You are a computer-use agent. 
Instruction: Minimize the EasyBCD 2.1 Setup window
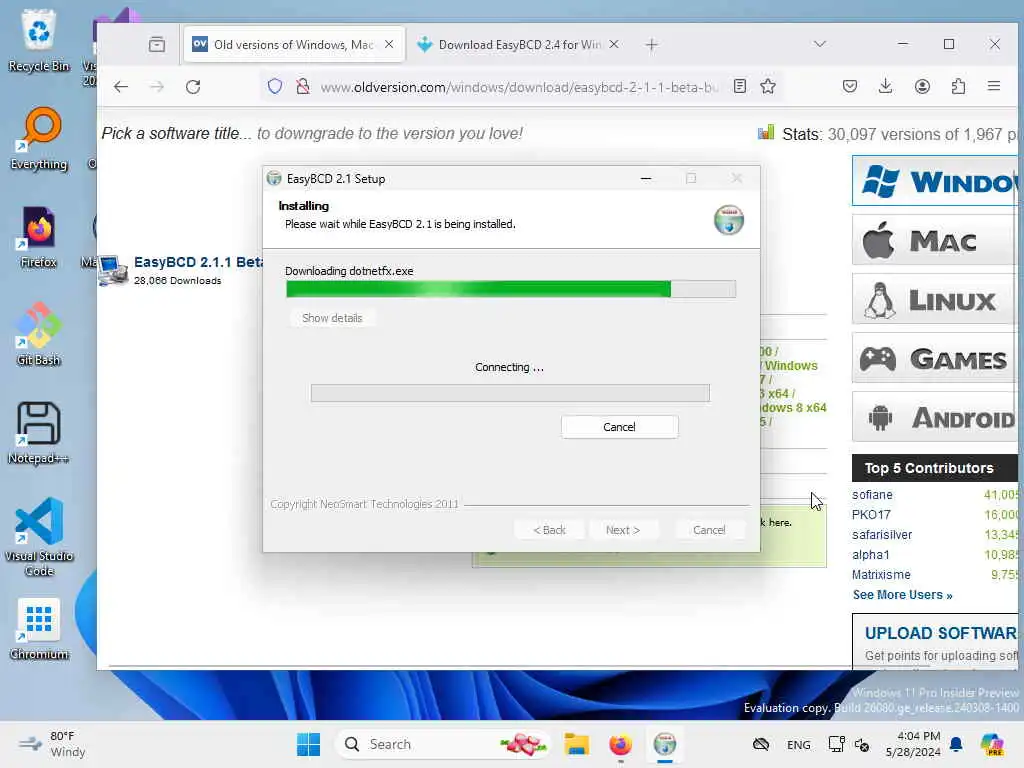646,178
